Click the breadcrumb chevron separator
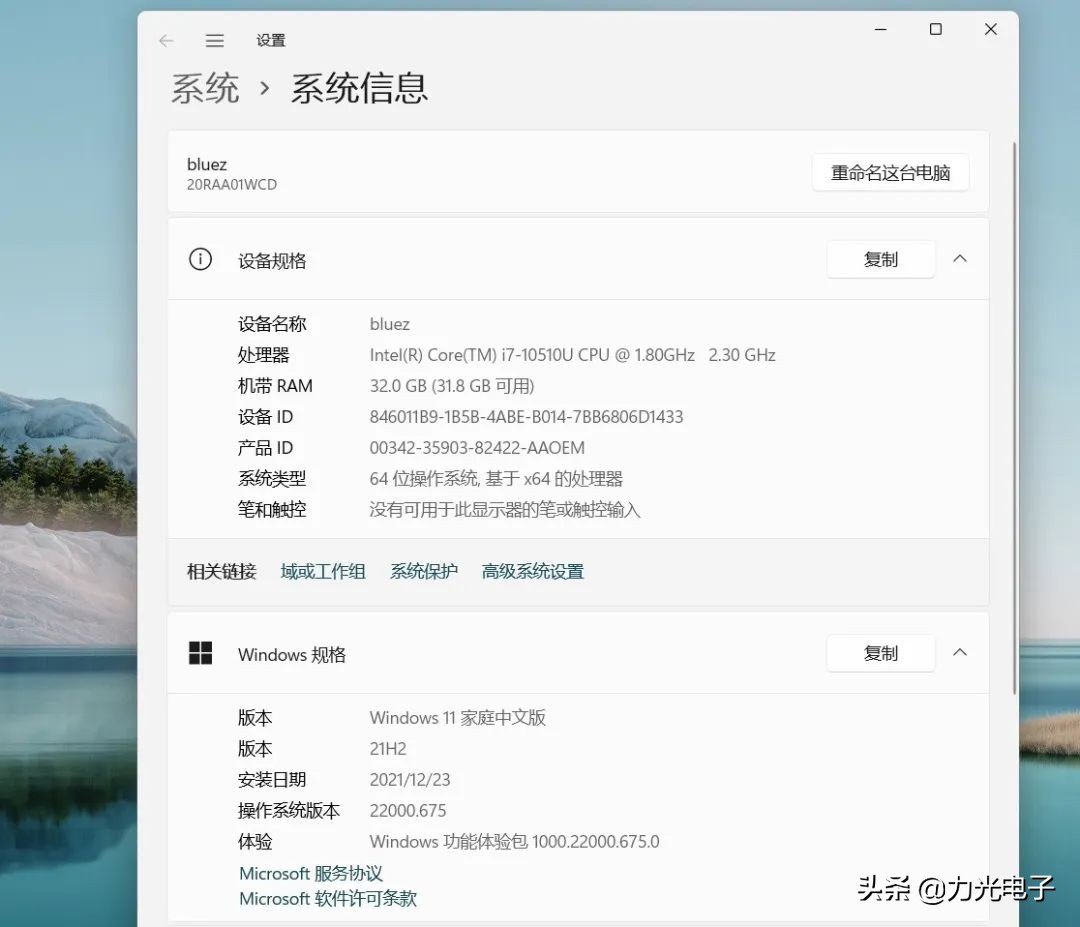 pos(264,89)
